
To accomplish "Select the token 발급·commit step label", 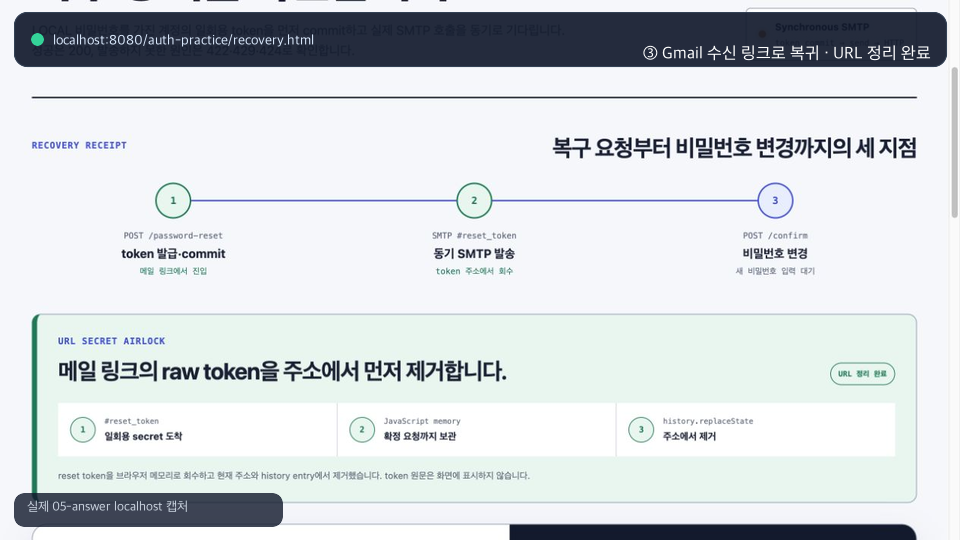I will [x=173, y=253].
